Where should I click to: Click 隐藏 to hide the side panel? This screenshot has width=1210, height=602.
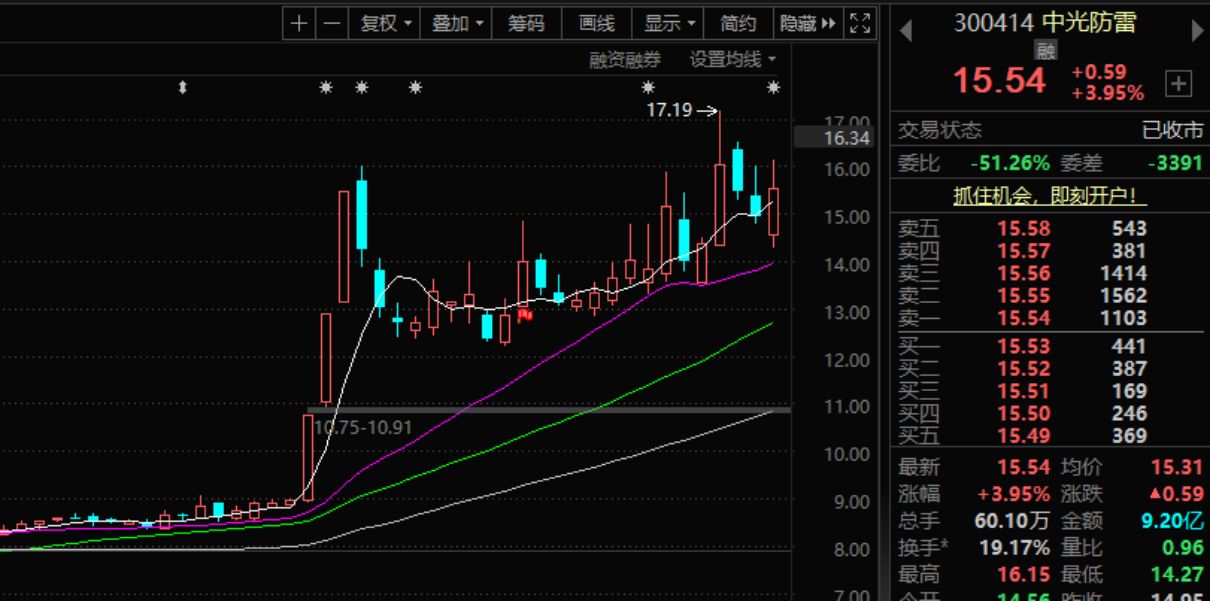pos(808,24)
